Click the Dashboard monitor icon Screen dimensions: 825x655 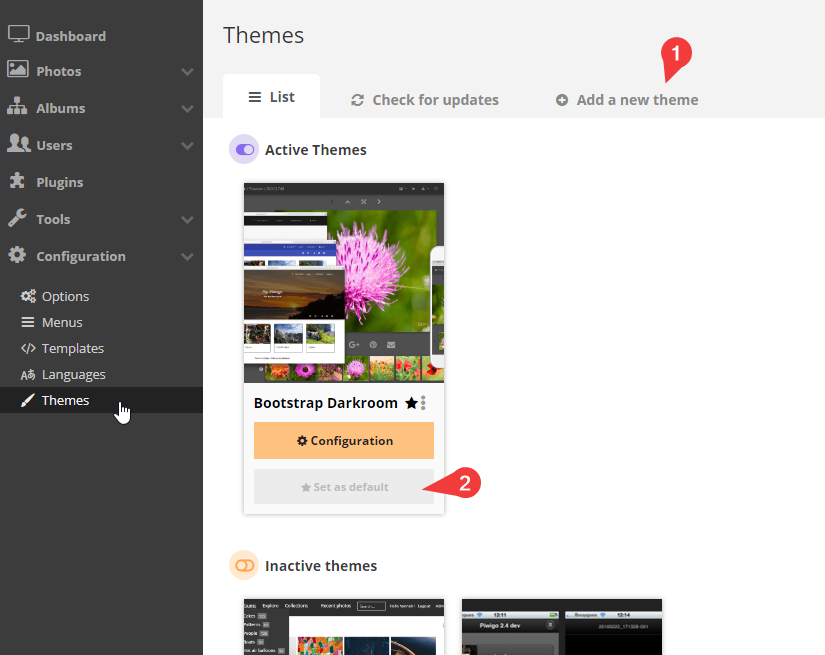[x=18, y=34]
